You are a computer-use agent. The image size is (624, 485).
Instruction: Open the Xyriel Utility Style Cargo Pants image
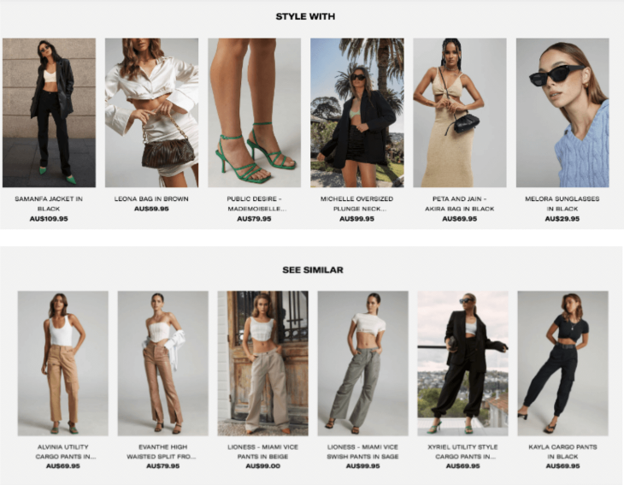coord(463,363)
